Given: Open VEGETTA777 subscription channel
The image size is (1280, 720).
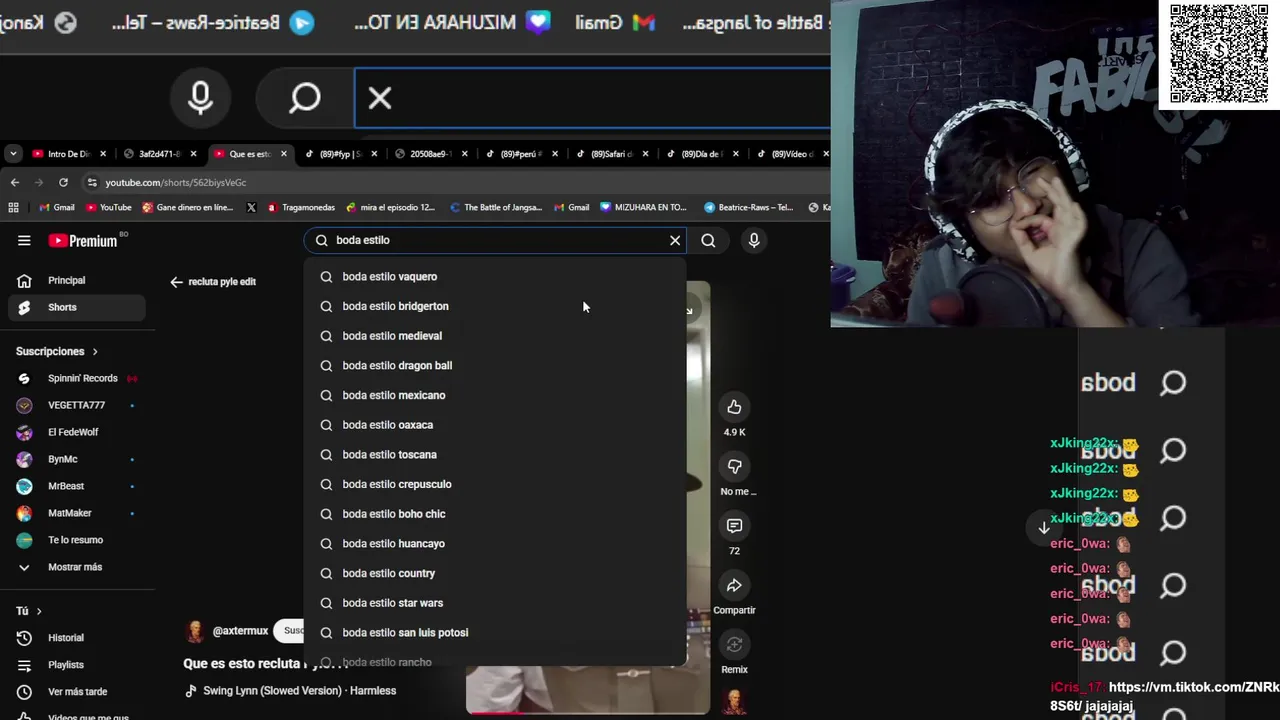Looking at the screenshot, I should [x=76, y=405].
